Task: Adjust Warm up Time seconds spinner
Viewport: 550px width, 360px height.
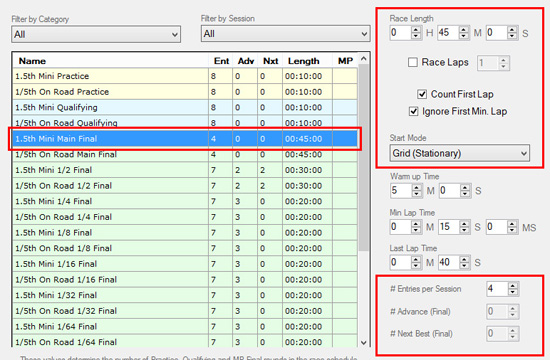Action: tap(465, 191)
